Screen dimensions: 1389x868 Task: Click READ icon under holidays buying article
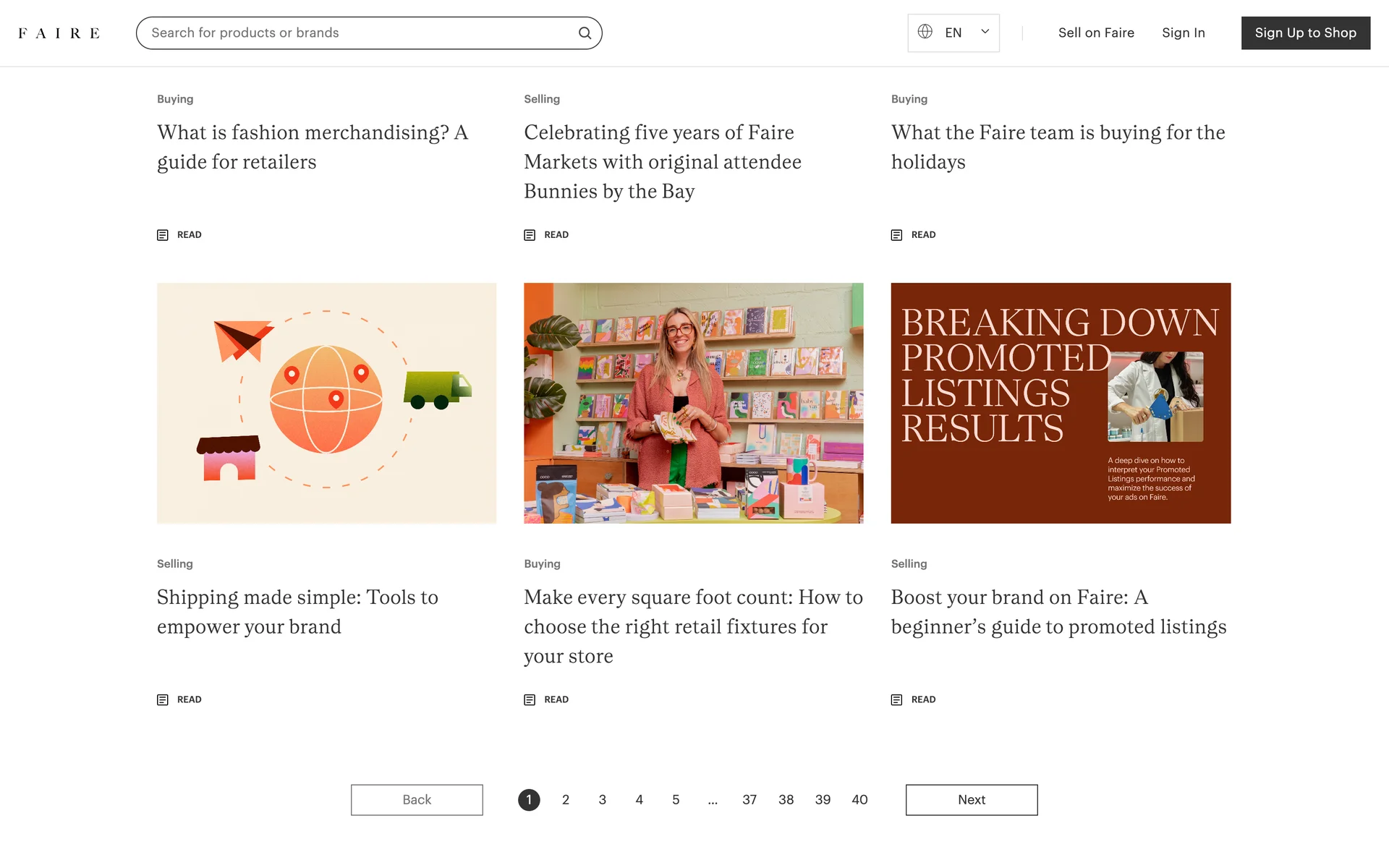coord(896,235)
